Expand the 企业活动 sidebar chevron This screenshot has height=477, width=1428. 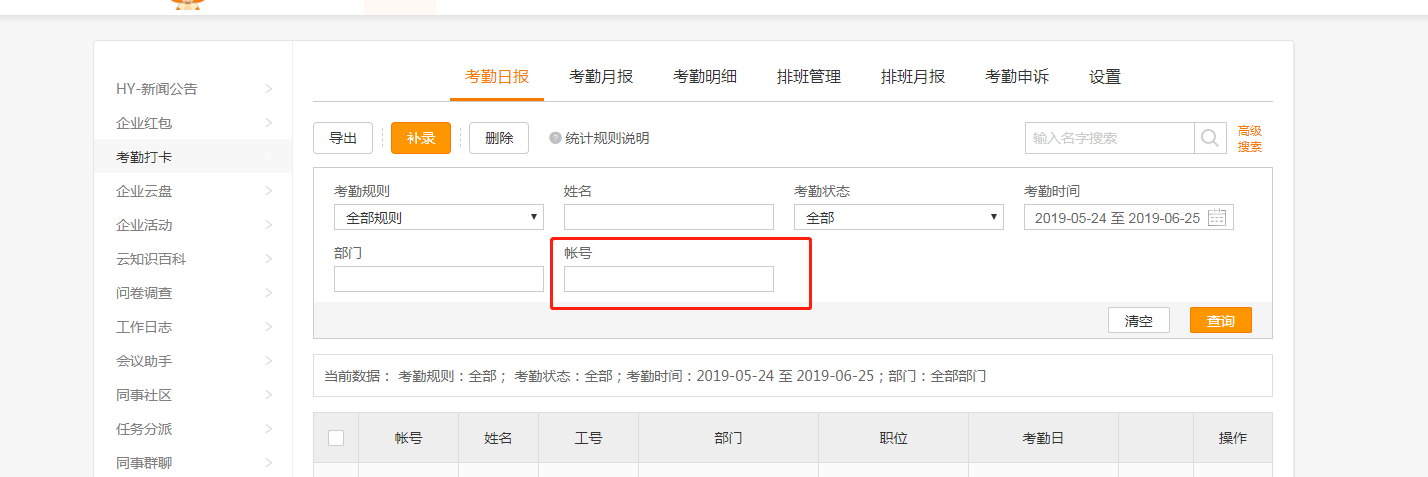pyautogui.click(x=268, y=225)
